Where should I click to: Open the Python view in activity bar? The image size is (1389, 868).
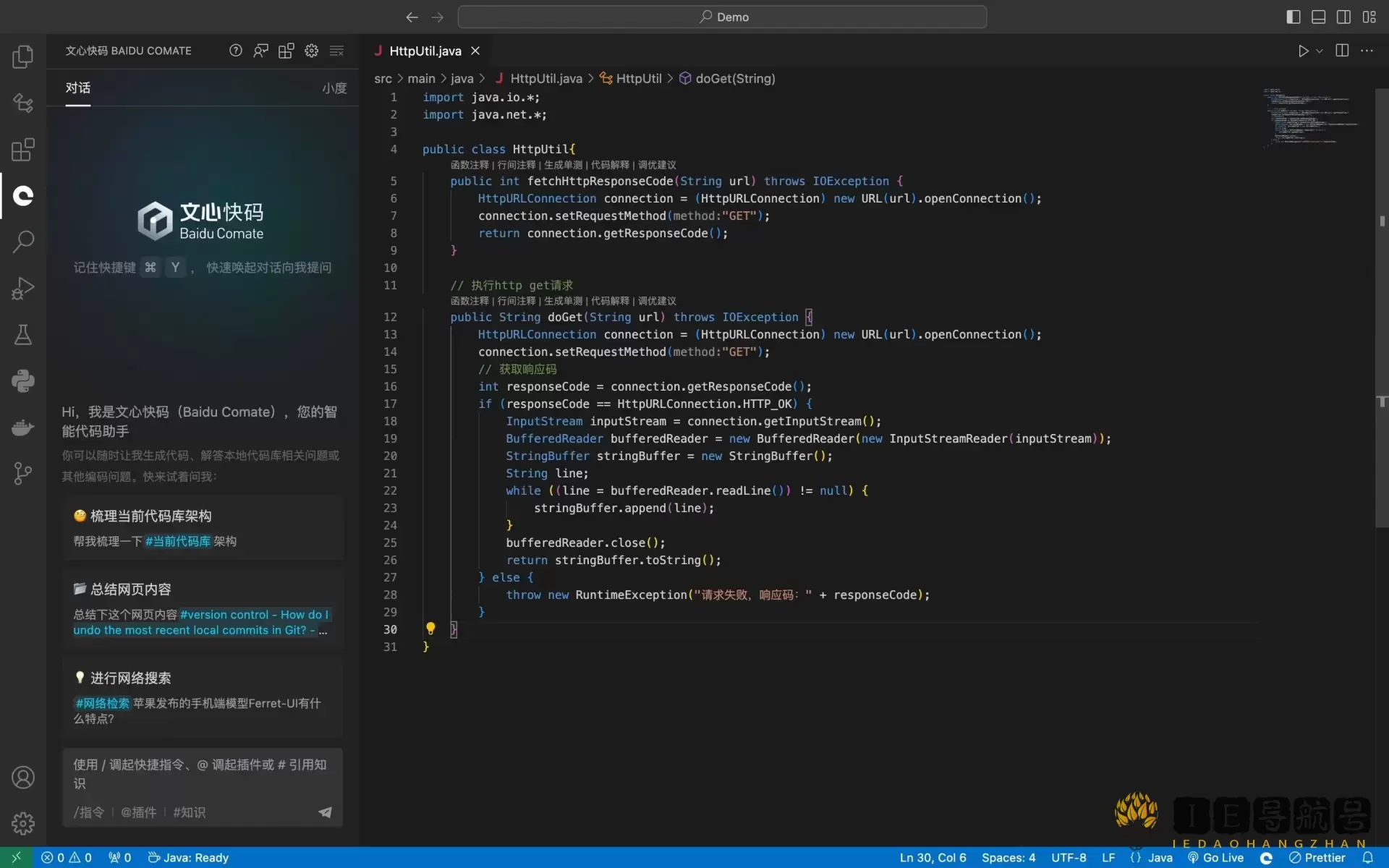tap(23, 380)
